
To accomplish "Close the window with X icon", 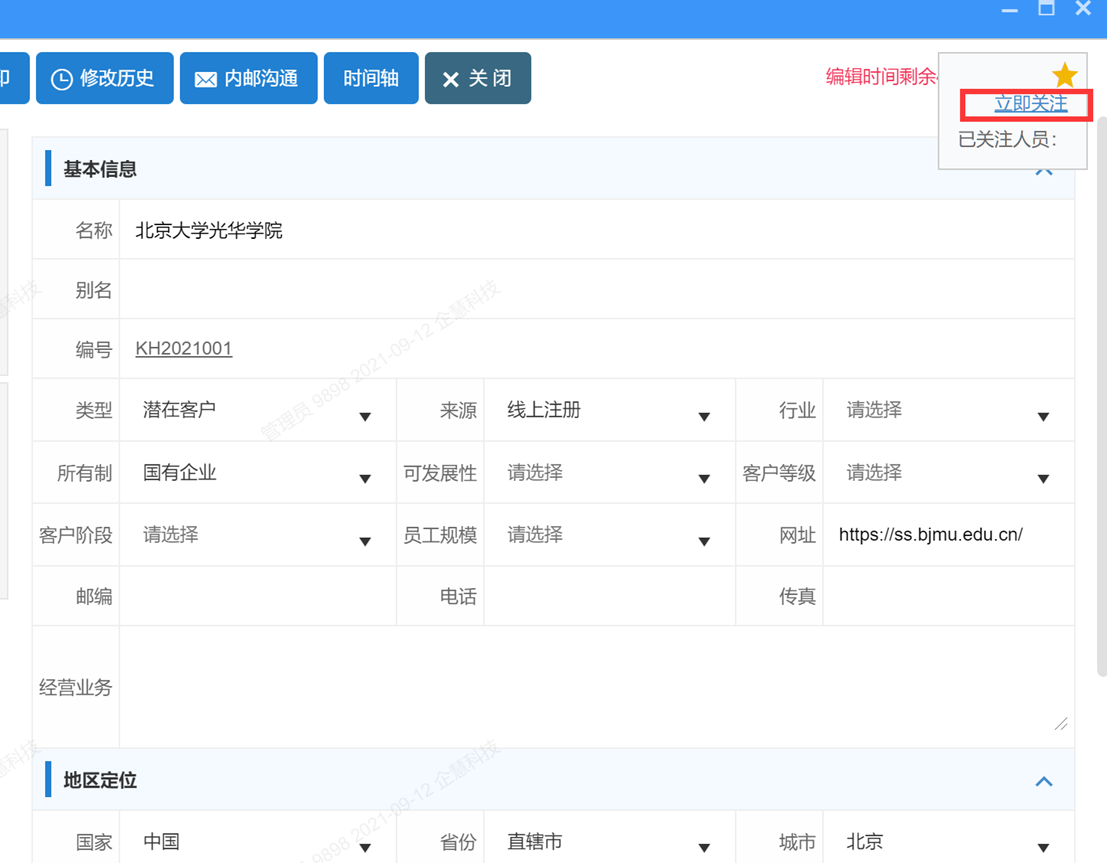I will (1083, 8).
